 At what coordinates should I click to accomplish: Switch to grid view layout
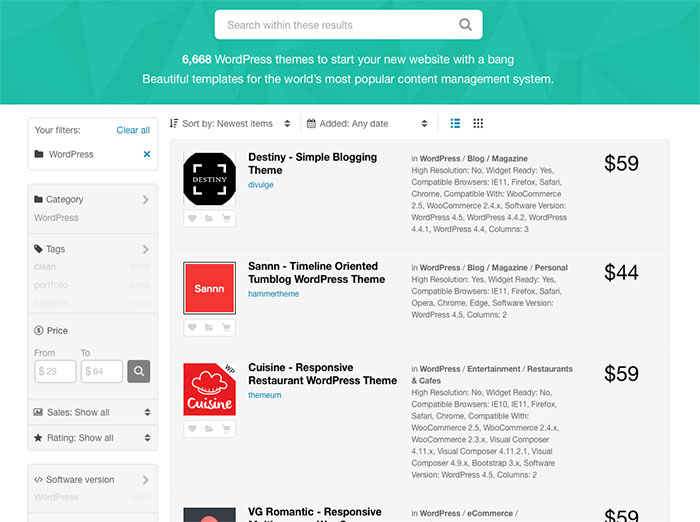(x=478, y=123)
